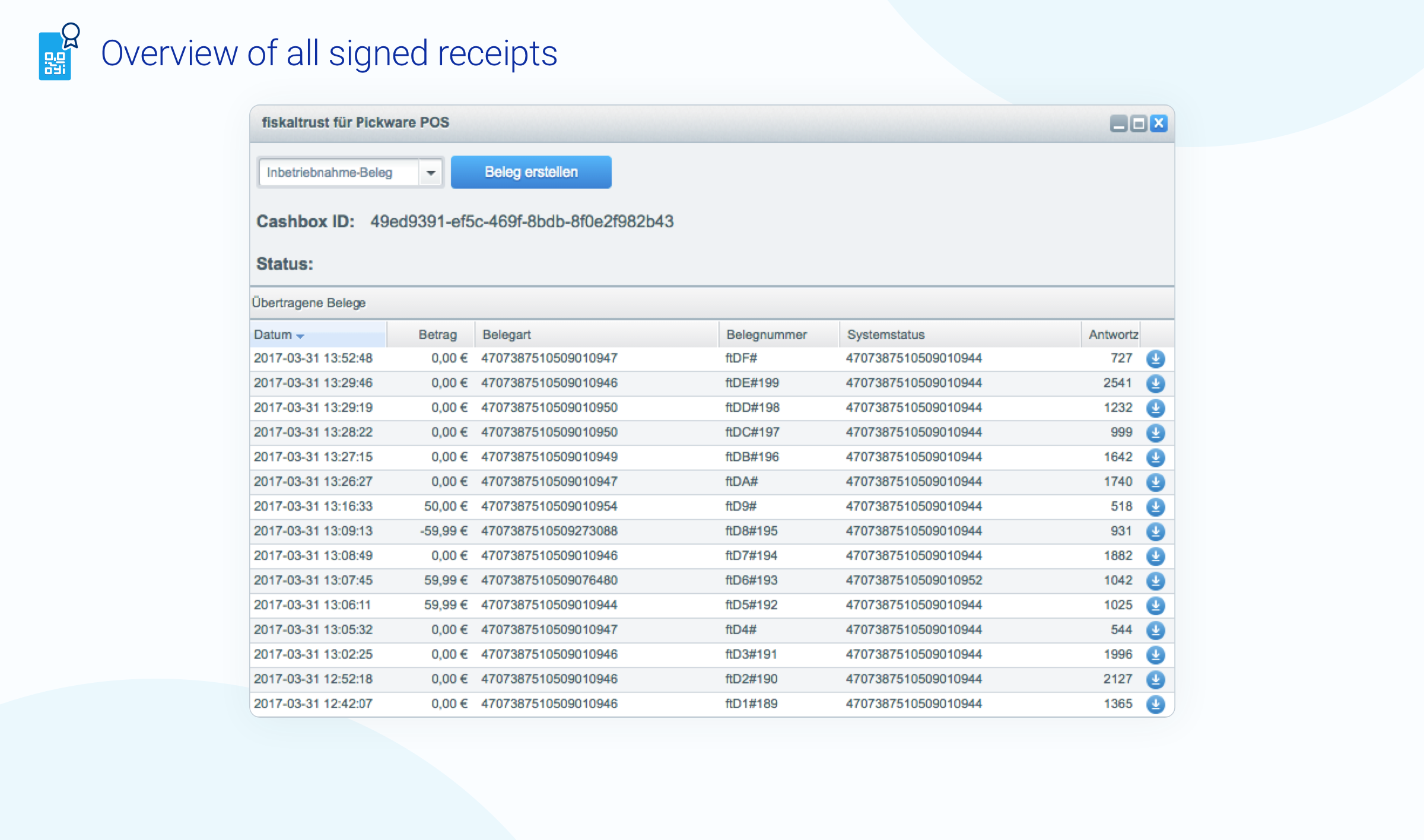This screenshot has height=840, width=1424.
Task: Select Systemstatus cell 4707387510509010952
Action: (x=914, y=580)
